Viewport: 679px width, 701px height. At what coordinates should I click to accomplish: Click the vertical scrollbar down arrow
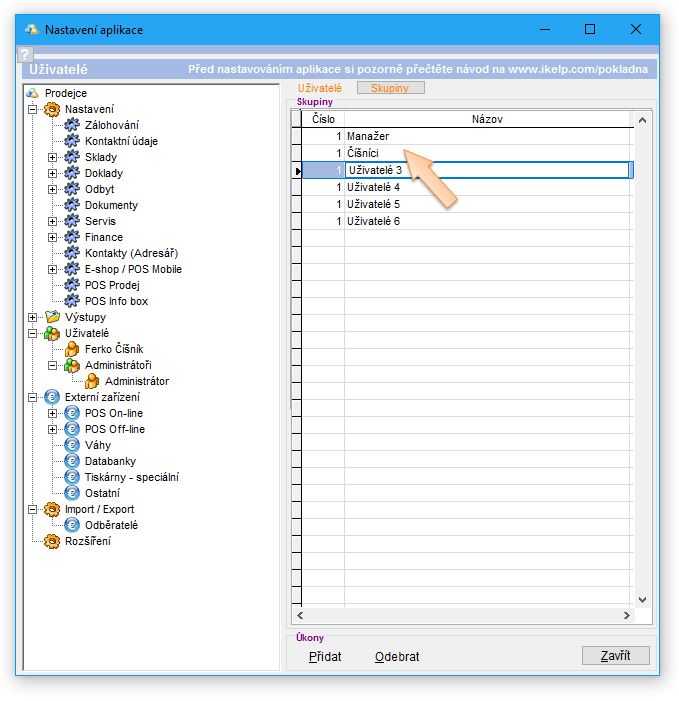coord(643,600)
